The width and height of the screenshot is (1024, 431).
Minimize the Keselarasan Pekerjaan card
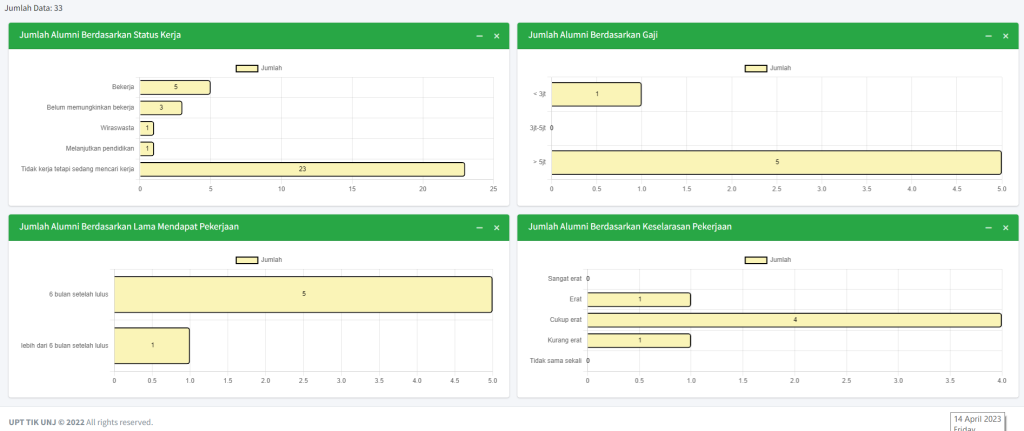[988, 228]
